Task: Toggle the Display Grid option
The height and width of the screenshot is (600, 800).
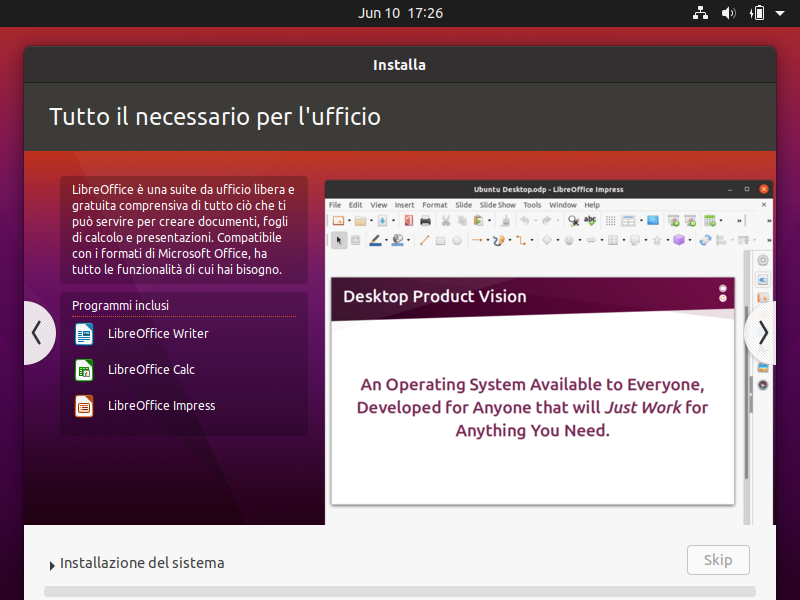Action: click(611, 220)
